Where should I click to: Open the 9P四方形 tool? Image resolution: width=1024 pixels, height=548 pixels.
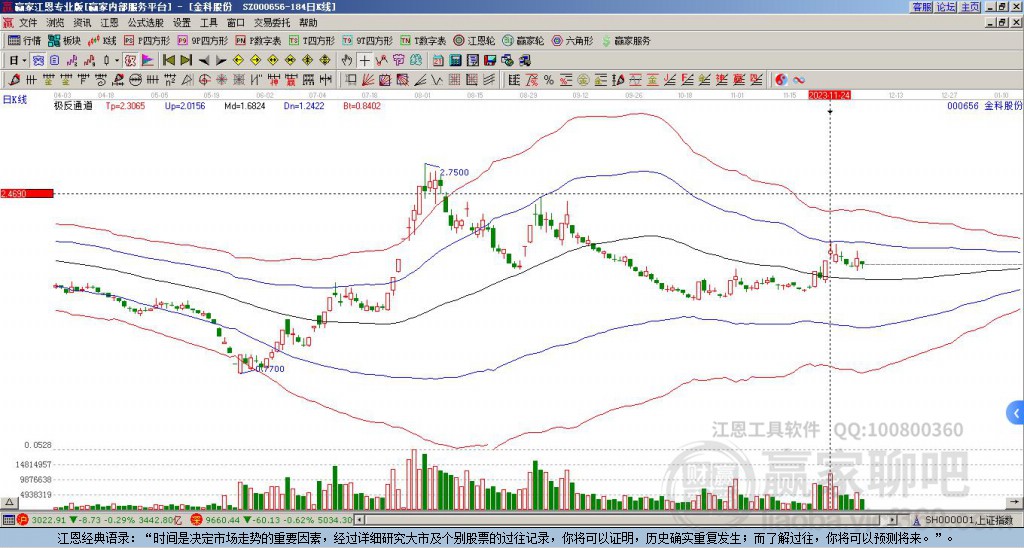pos(202,40)
